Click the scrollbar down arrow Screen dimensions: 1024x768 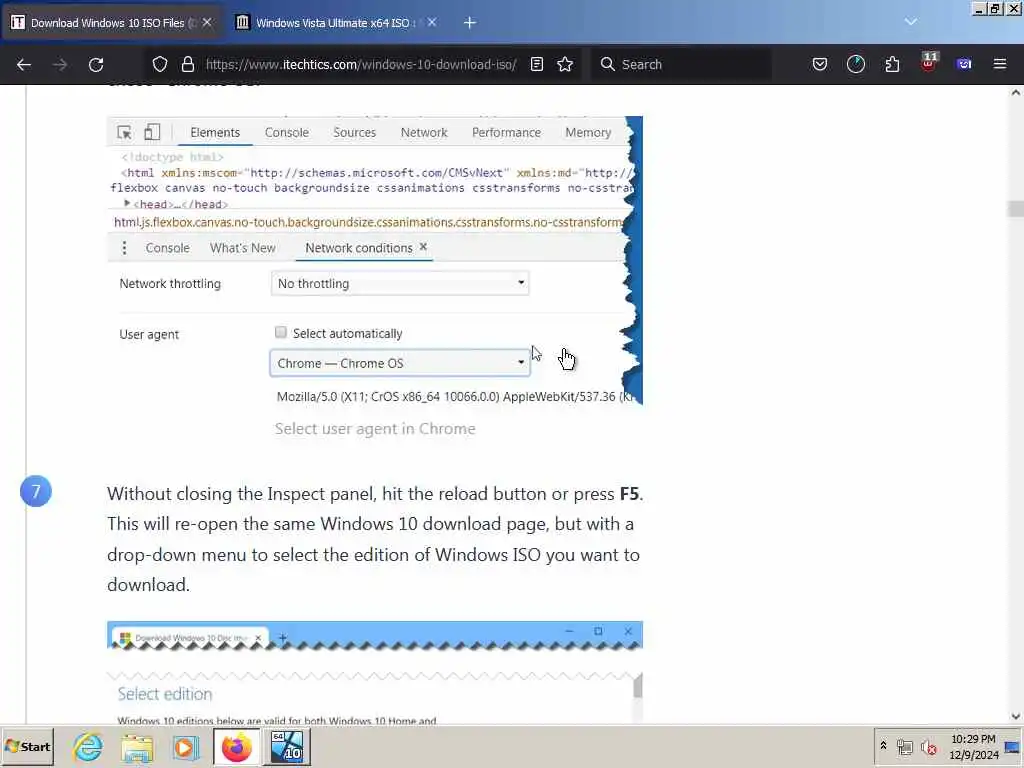pyautogui.click(x=1016, y=716)
